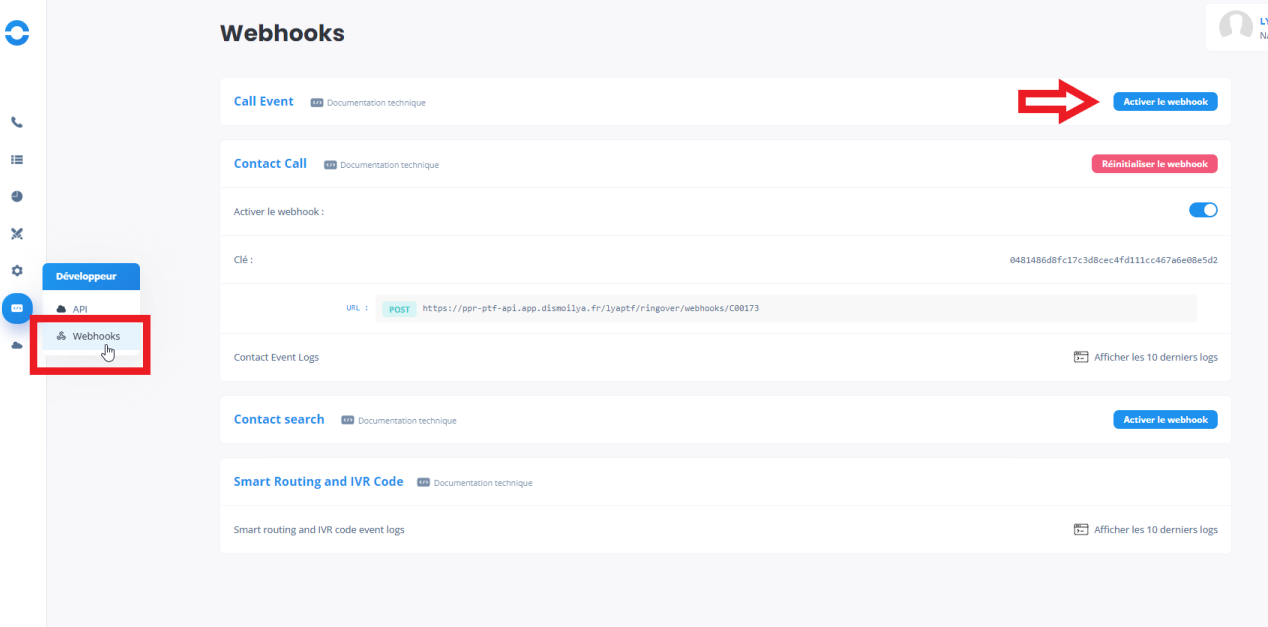Click the Ringover logo icon

pos(17,33)
